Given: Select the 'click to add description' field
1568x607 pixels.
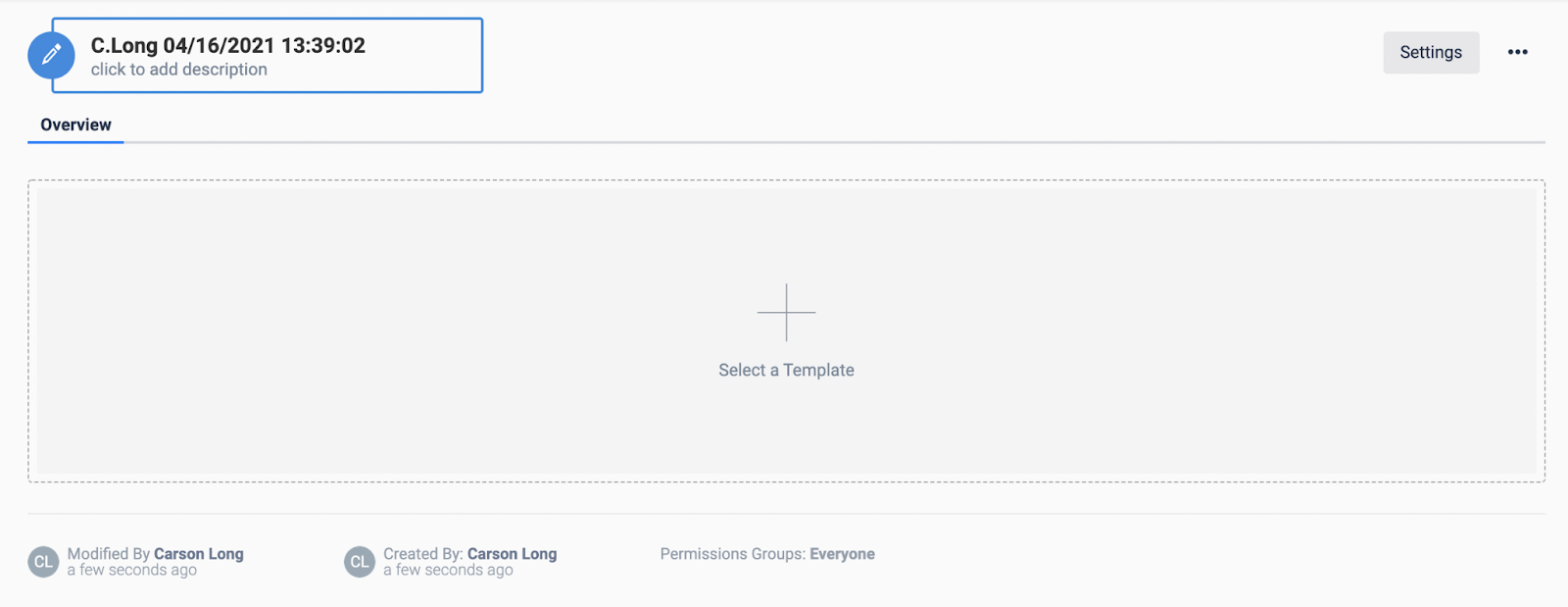Looking at the screenshot, I should pyautogui.click(x=179, y=70).
